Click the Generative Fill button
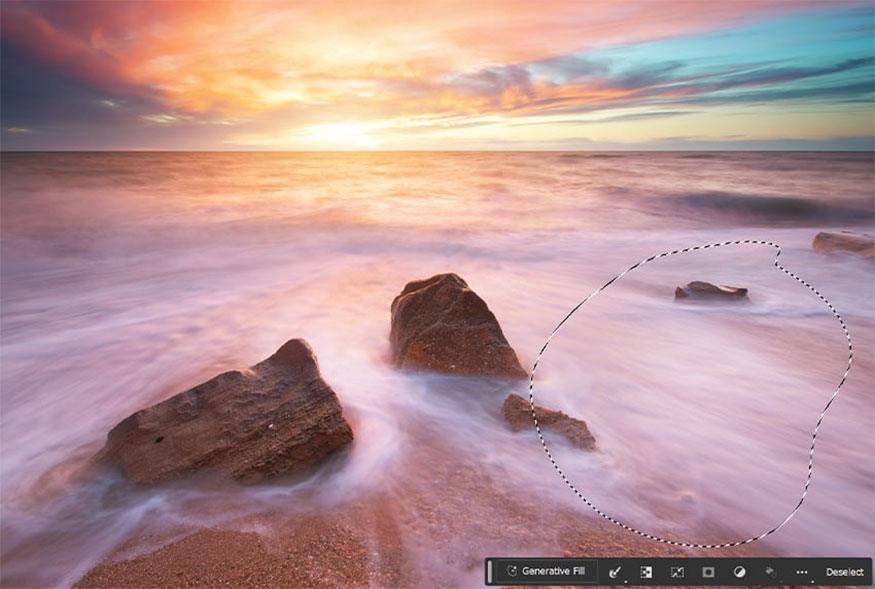 pos(545,571)
